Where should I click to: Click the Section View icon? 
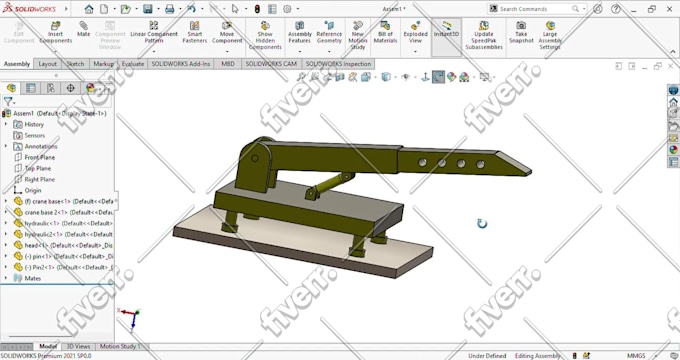click(340, 77)
